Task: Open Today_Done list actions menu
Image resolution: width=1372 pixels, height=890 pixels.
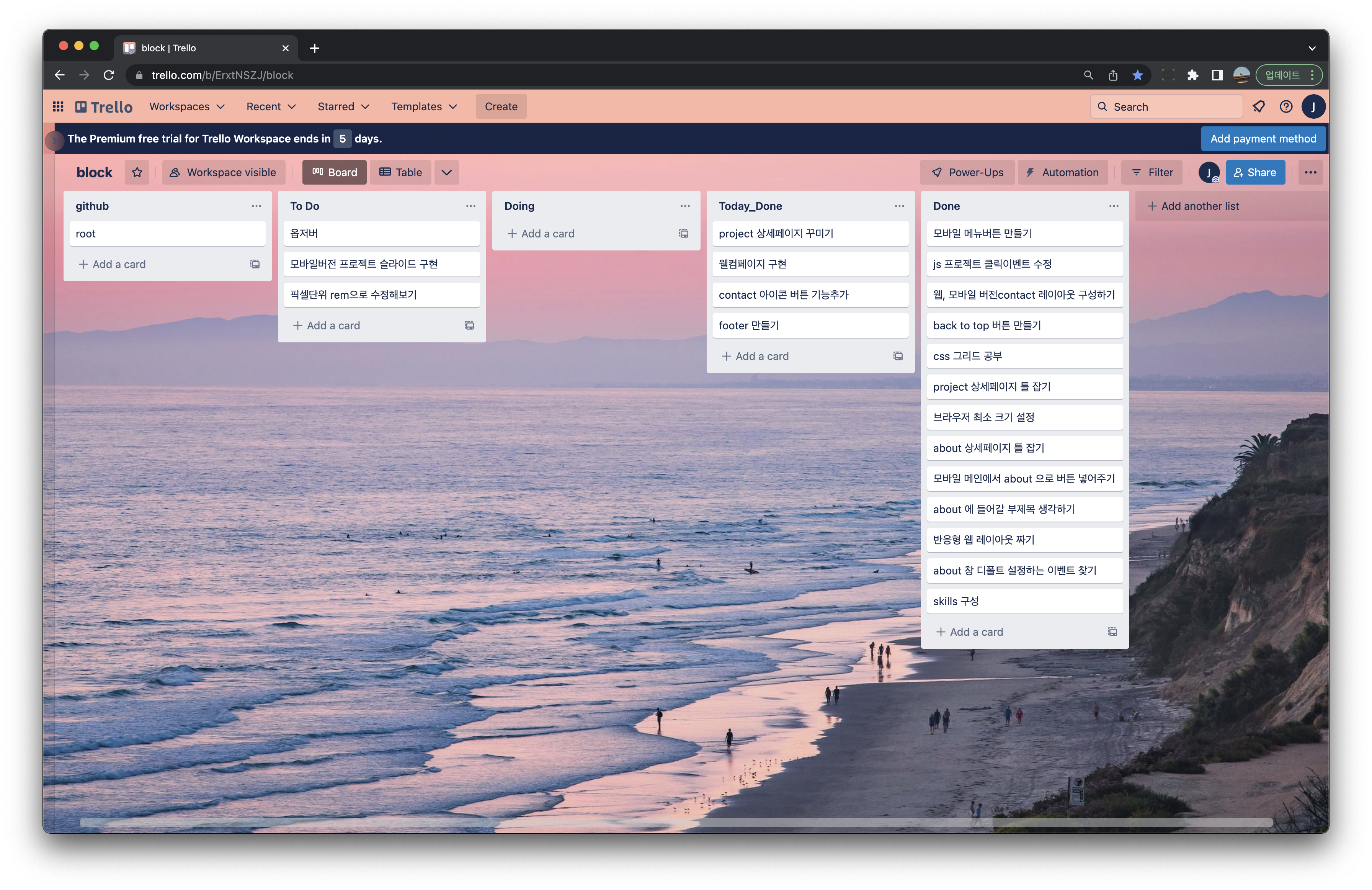Action: click(x=899, y=206)
